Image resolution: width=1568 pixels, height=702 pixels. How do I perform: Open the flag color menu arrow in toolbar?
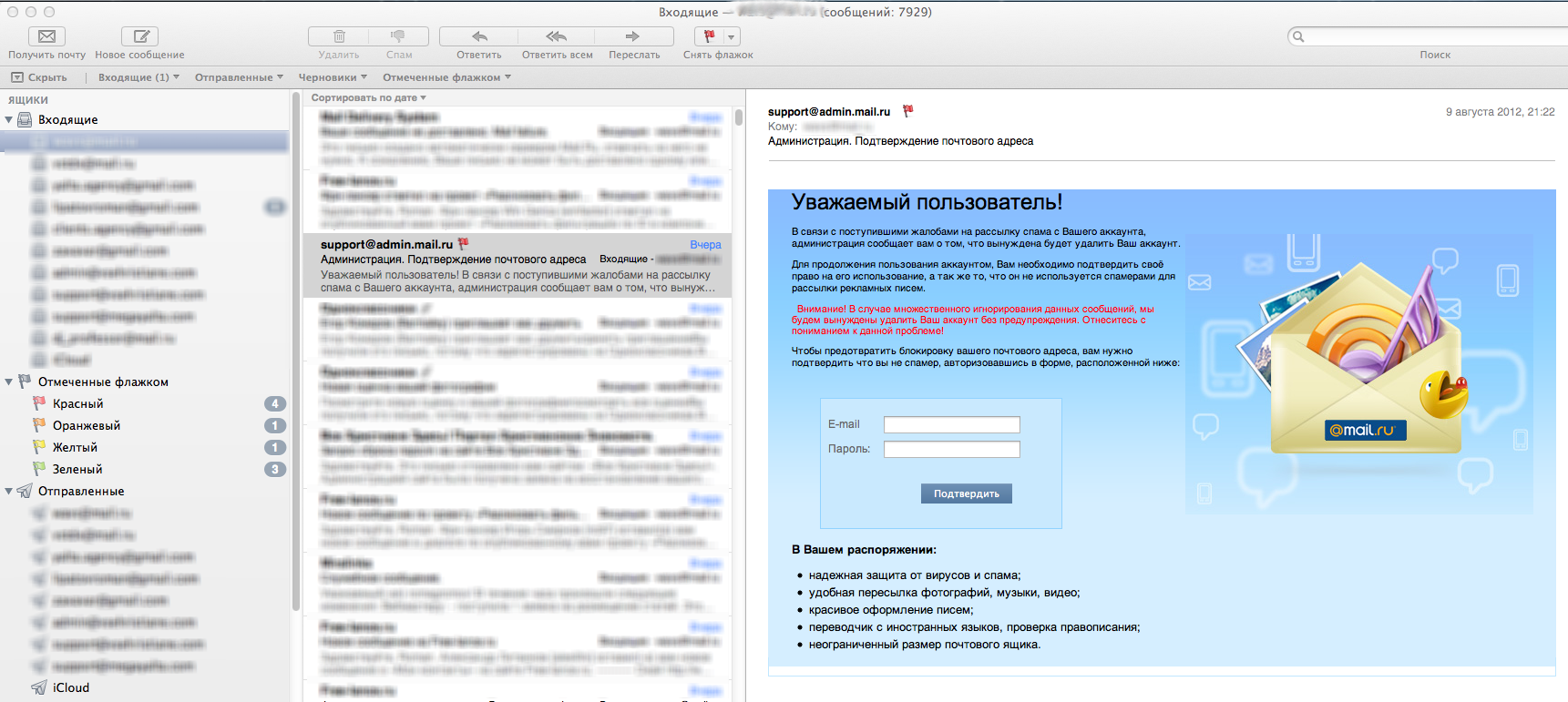tap(732, 36)
